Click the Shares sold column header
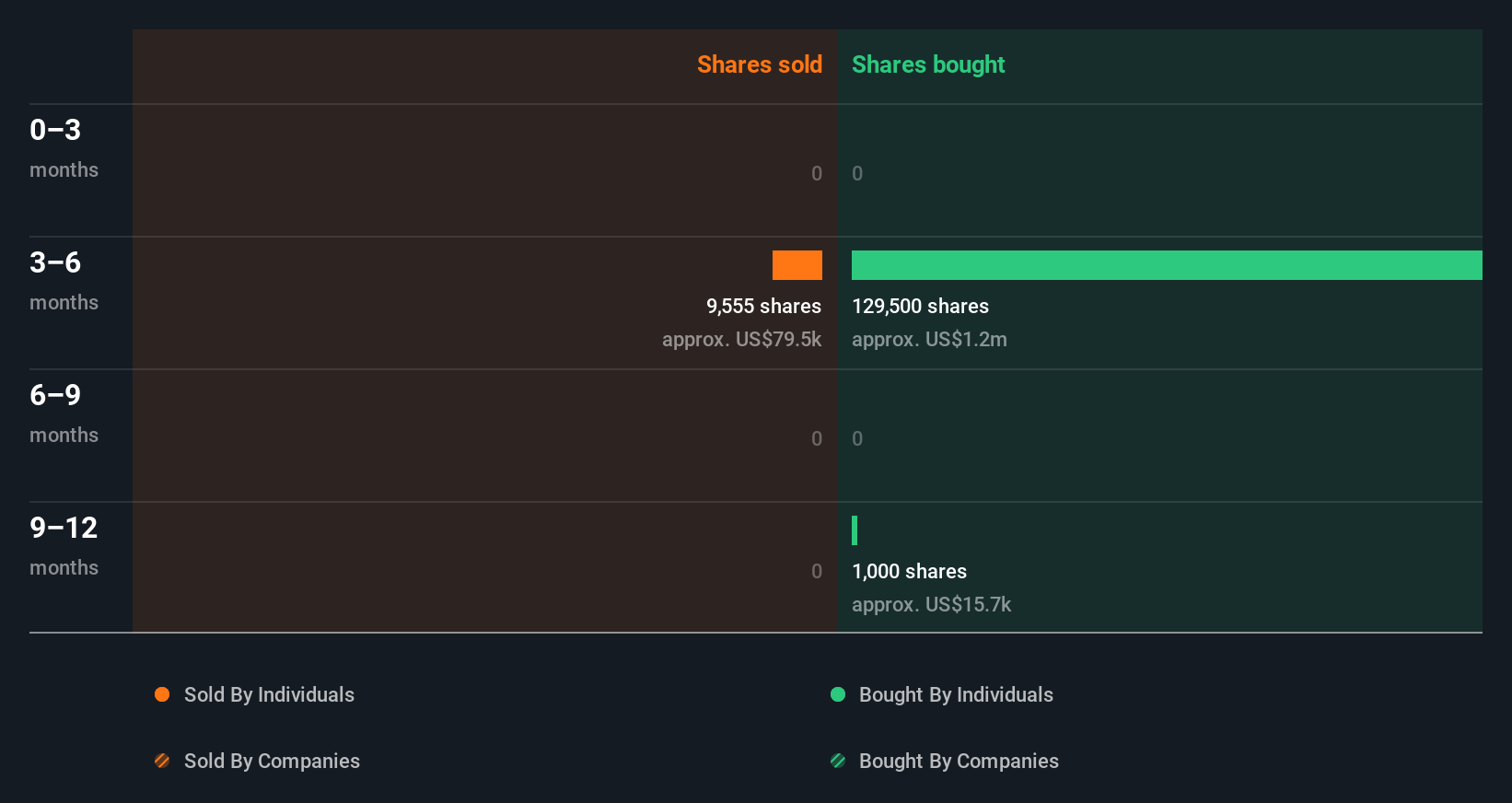 tap(760, 64)
